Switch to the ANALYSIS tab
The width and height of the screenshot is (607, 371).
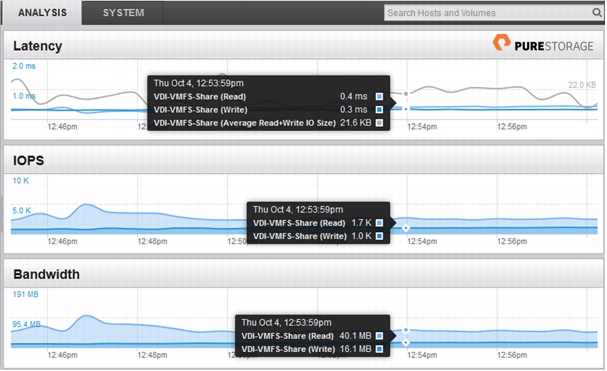click(x=42, y=13)
